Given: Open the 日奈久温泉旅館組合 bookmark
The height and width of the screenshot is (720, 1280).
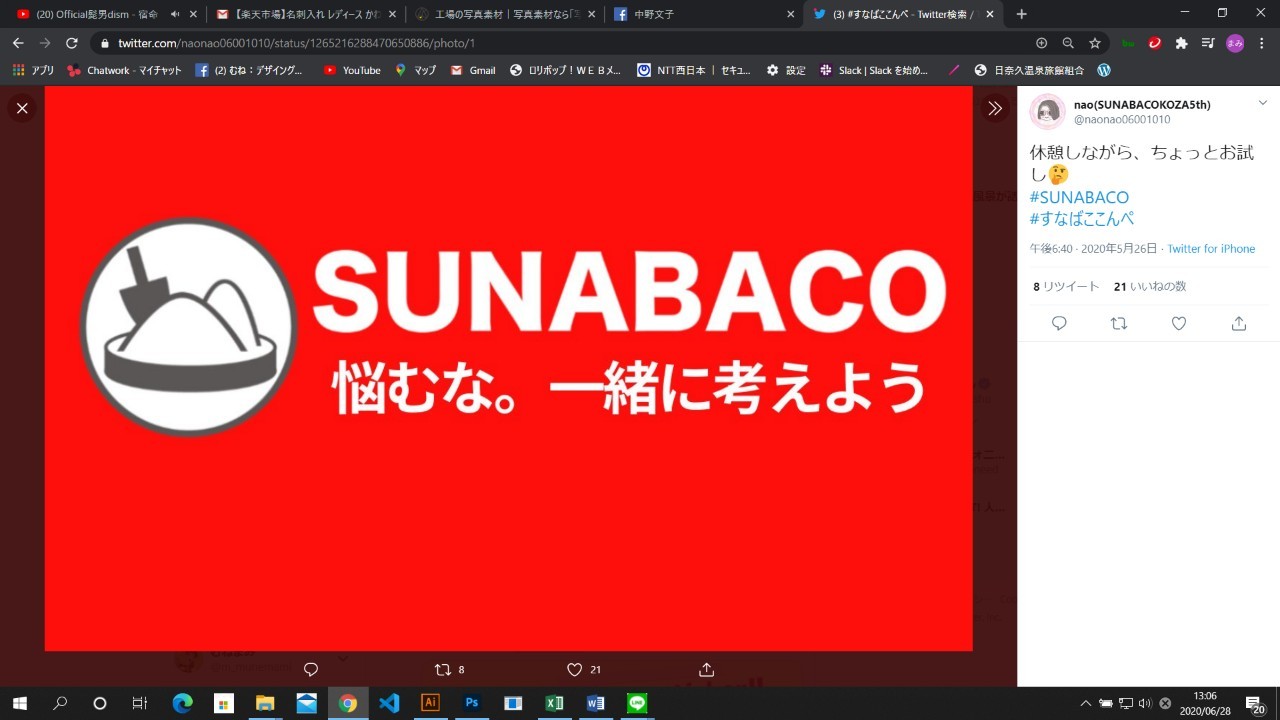Looking at the screenshot, I should (x=1029, y=70).
